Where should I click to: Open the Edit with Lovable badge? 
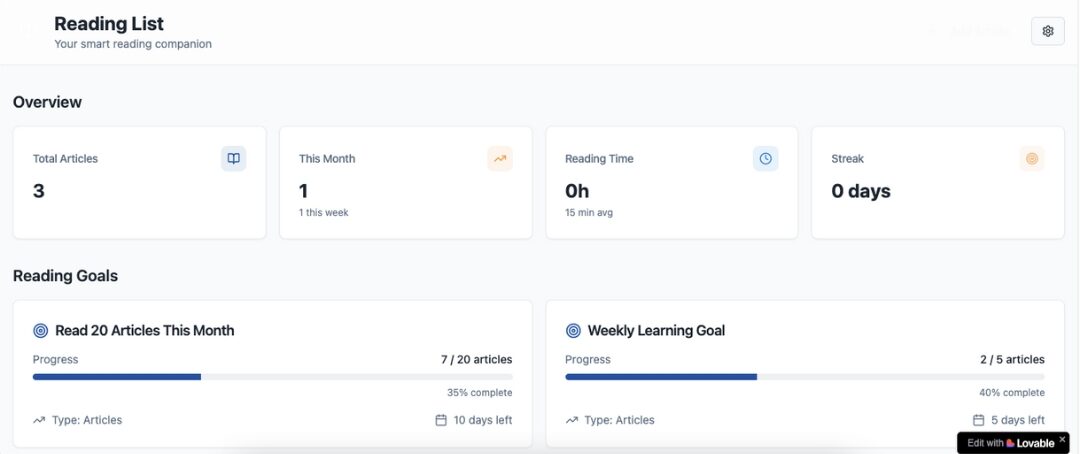point(1010,443)
